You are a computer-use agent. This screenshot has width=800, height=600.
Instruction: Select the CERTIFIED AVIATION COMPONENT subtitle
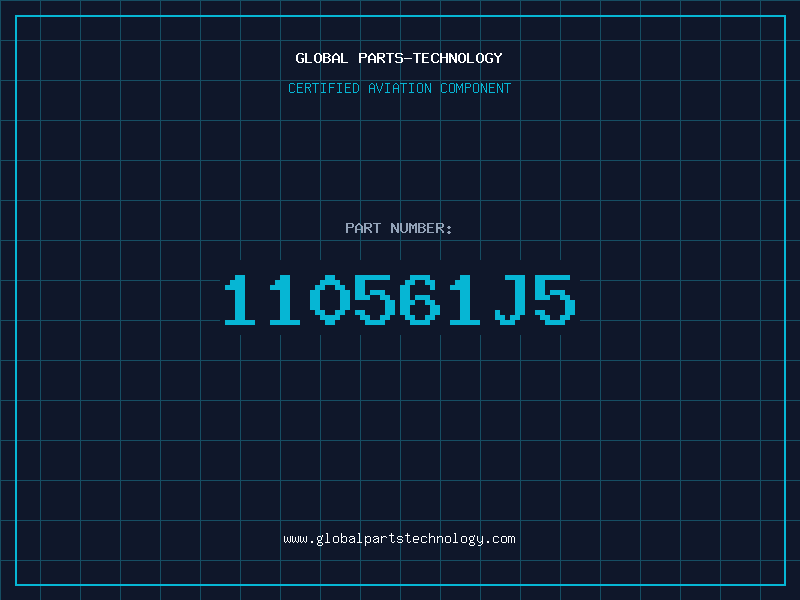point(399,88)
